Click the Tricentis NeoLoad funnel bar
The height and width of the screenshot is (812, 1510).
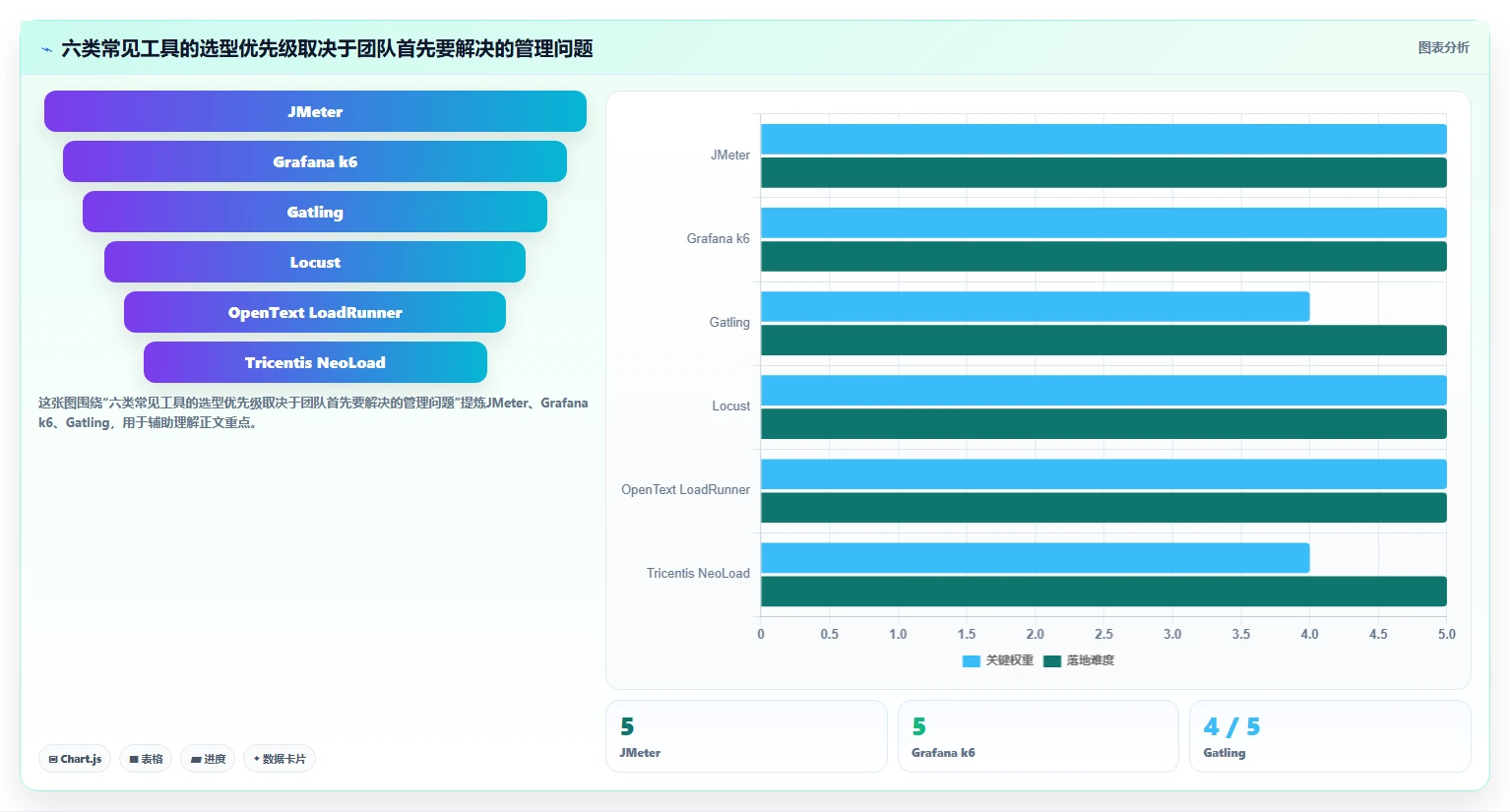(x=315, y=362)
